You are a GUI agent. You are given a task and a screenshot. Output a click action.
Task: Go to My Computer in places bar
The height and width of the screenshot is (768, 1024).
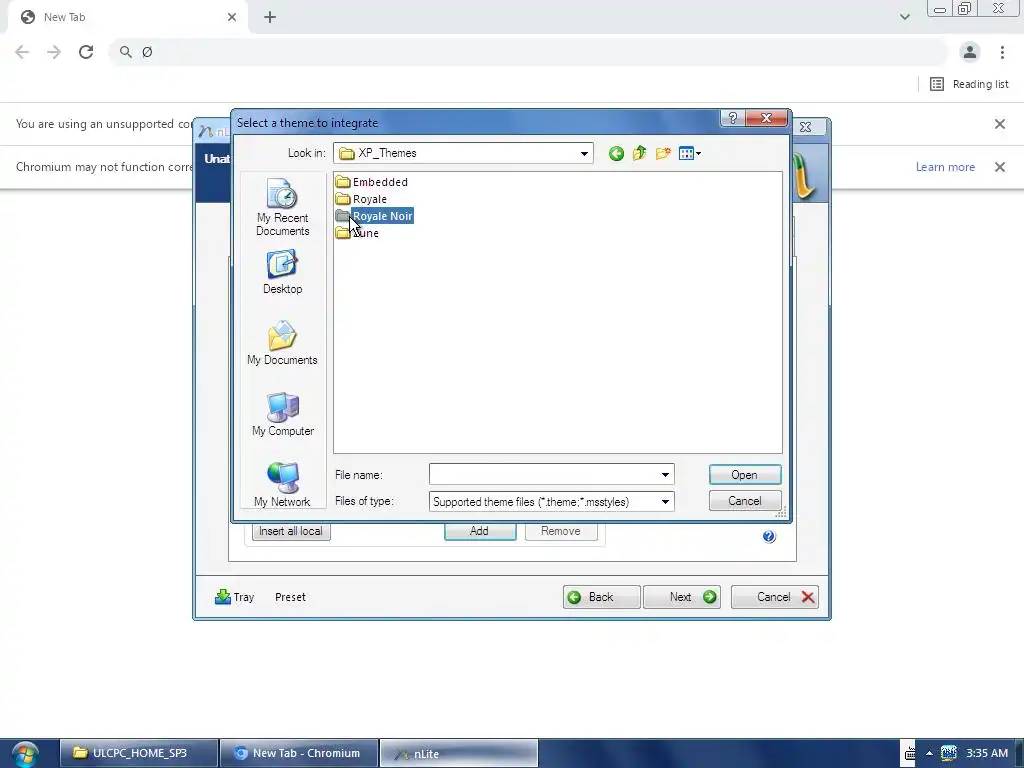coord(282,415)
